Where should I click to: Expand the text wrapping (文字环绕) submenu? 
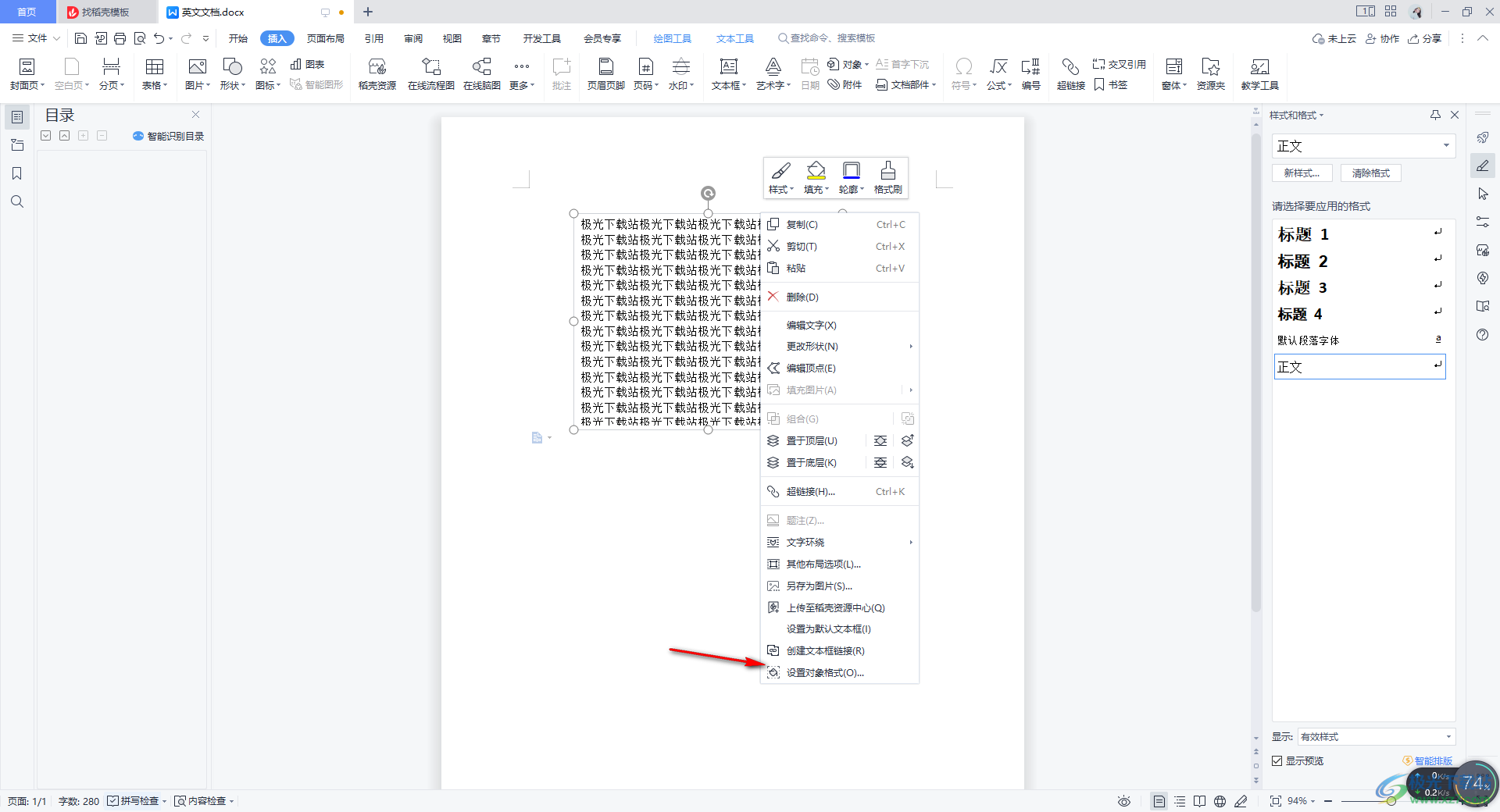840,542
